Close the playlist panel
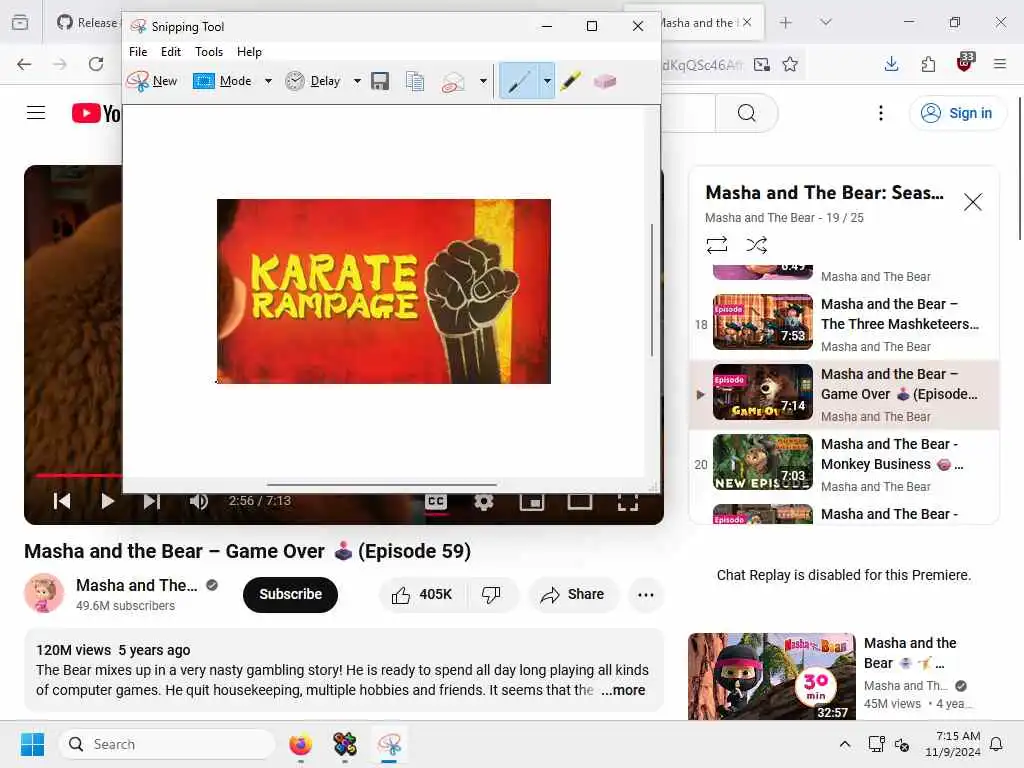Screen dimensions: 1024x768 973,202
